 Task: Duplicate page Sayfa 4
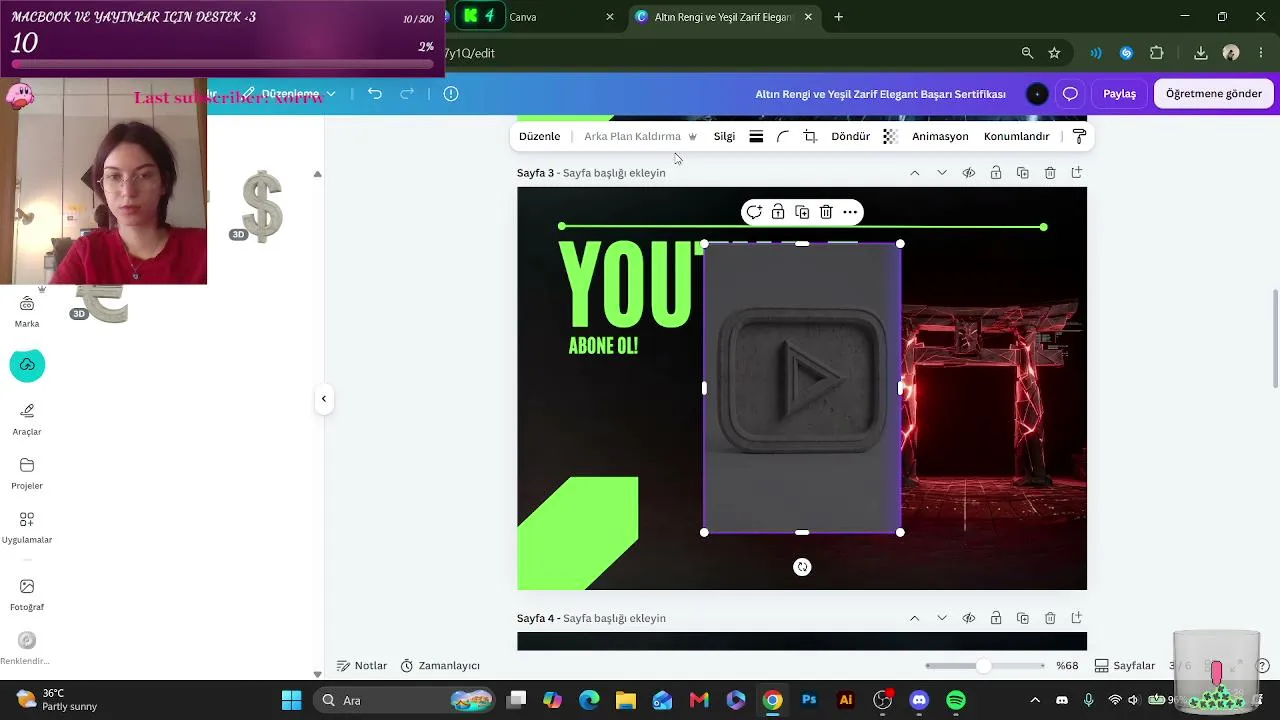point(1023,618)
